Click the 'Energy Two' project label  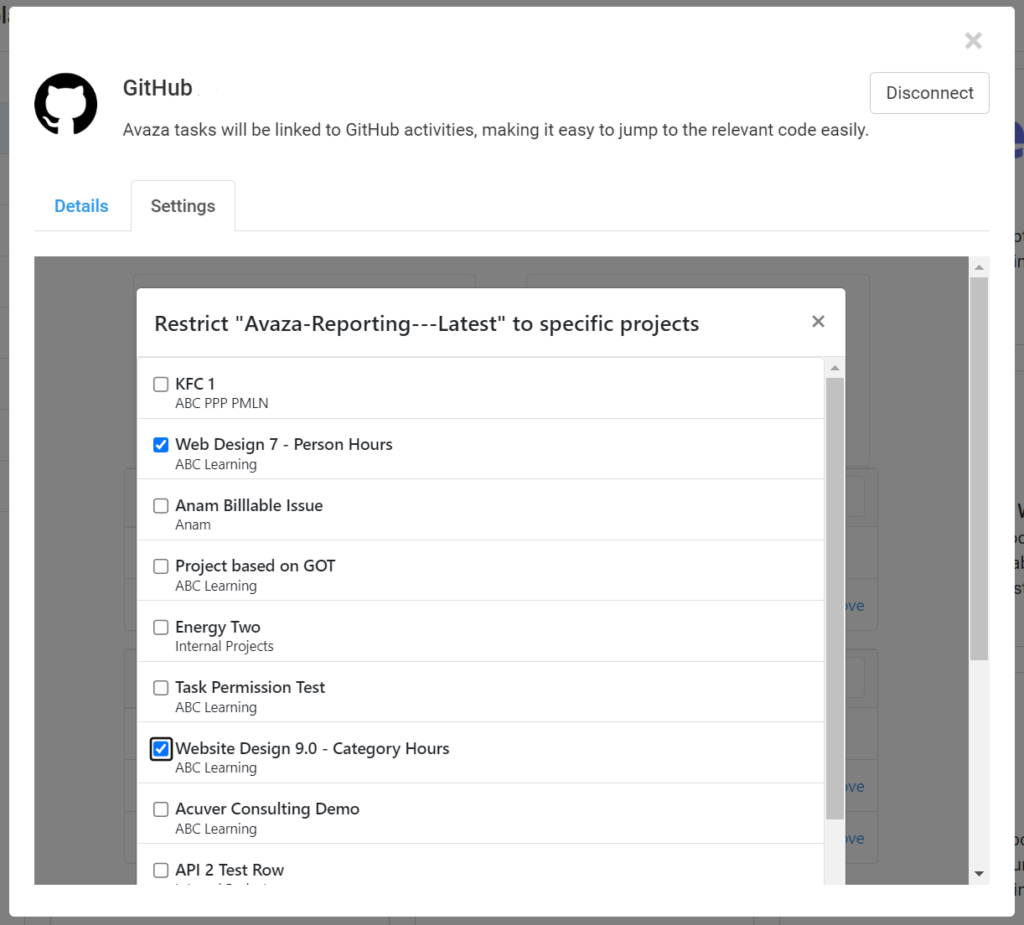tap(217, 627)
